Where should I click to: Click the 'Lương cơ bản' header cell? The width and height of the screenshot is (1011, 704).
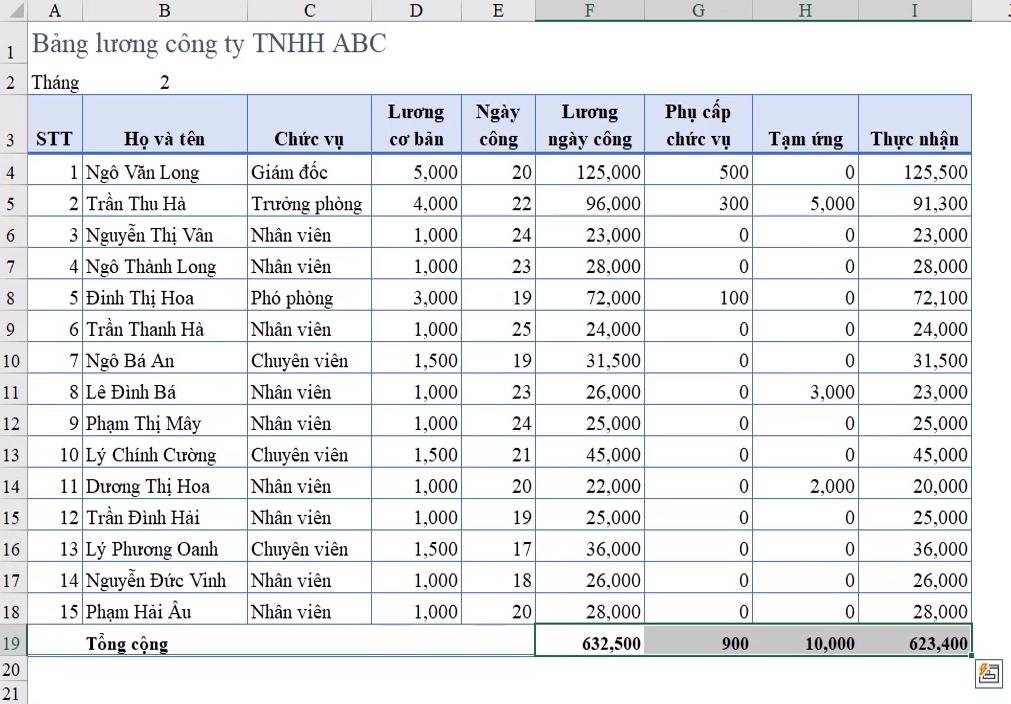pyautogui.click(x=417, y=124)
